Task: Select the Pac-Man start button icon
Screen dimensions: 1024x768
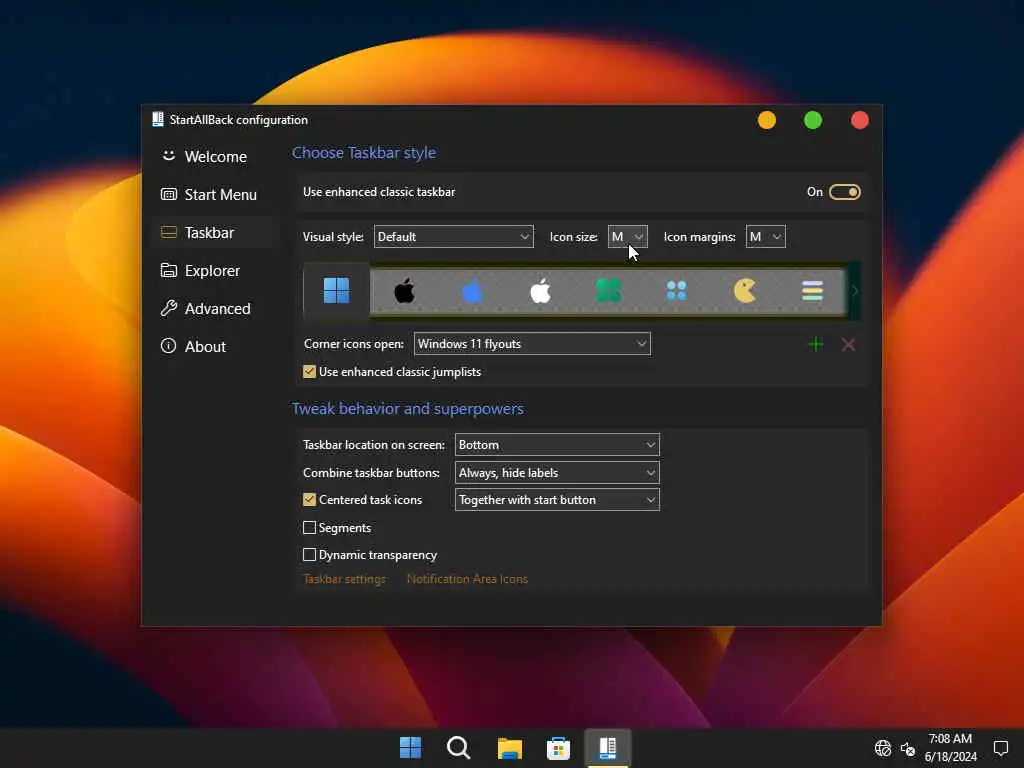Action: pos(744,291)
